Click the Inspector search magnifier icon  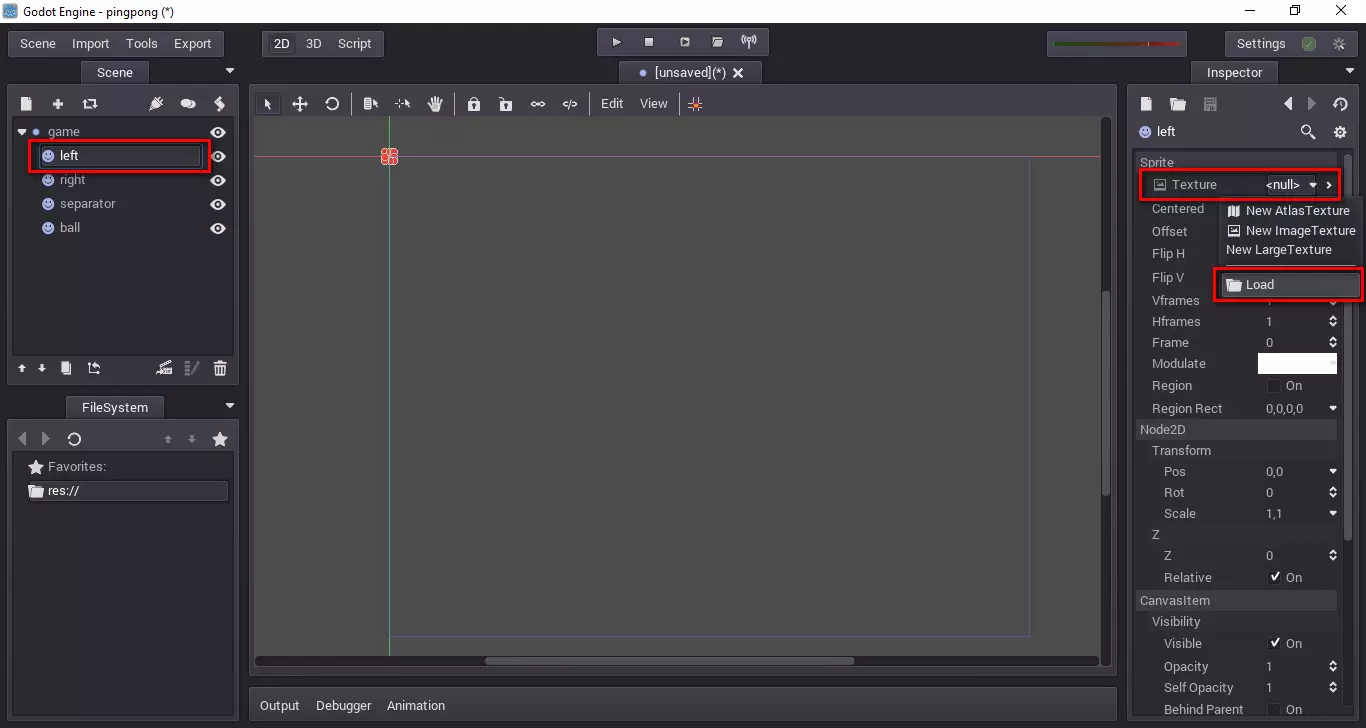tap(1307, 132)
